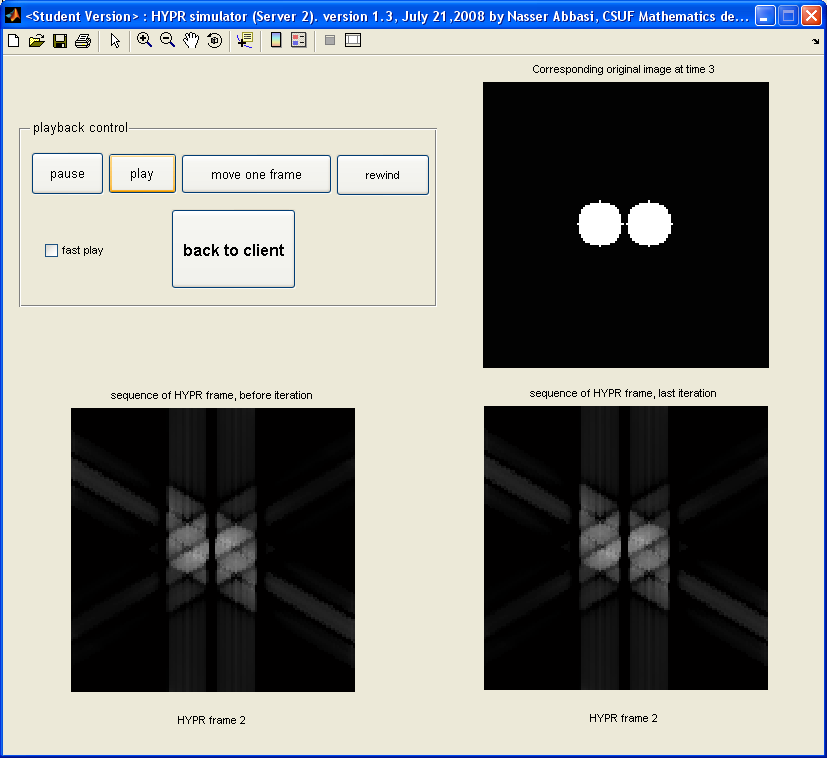The width and height of the screenshot is (827, 758).
Task: Click the New Figure toolbar icon
Action: coord(13,40)
